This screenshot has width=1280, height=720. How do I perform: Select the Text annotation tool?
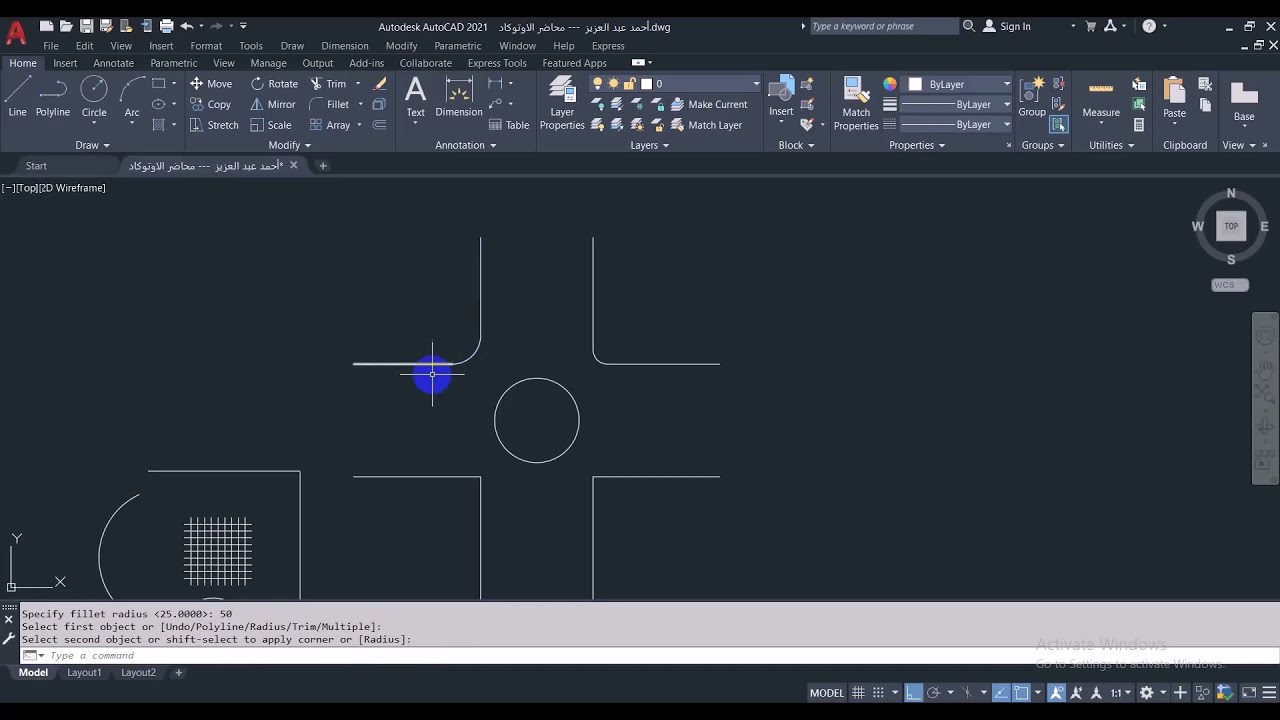coord(416,97)
